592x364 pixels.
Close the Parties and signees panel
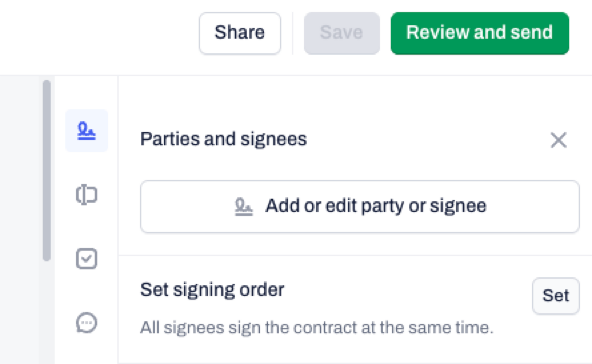(558, 140)
